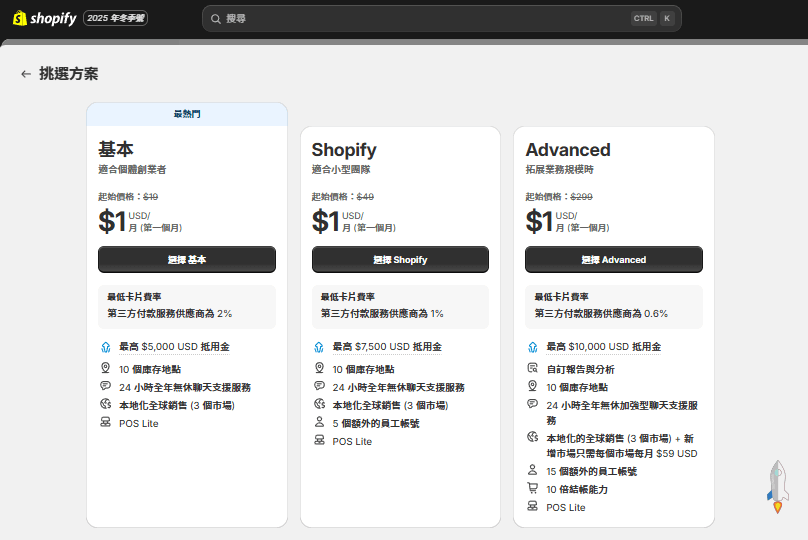Image resolution: width=808 pixels, height=540 pixels.
Task: Open the 2025 年冬季版 edition badge
Action: [115, 18]
